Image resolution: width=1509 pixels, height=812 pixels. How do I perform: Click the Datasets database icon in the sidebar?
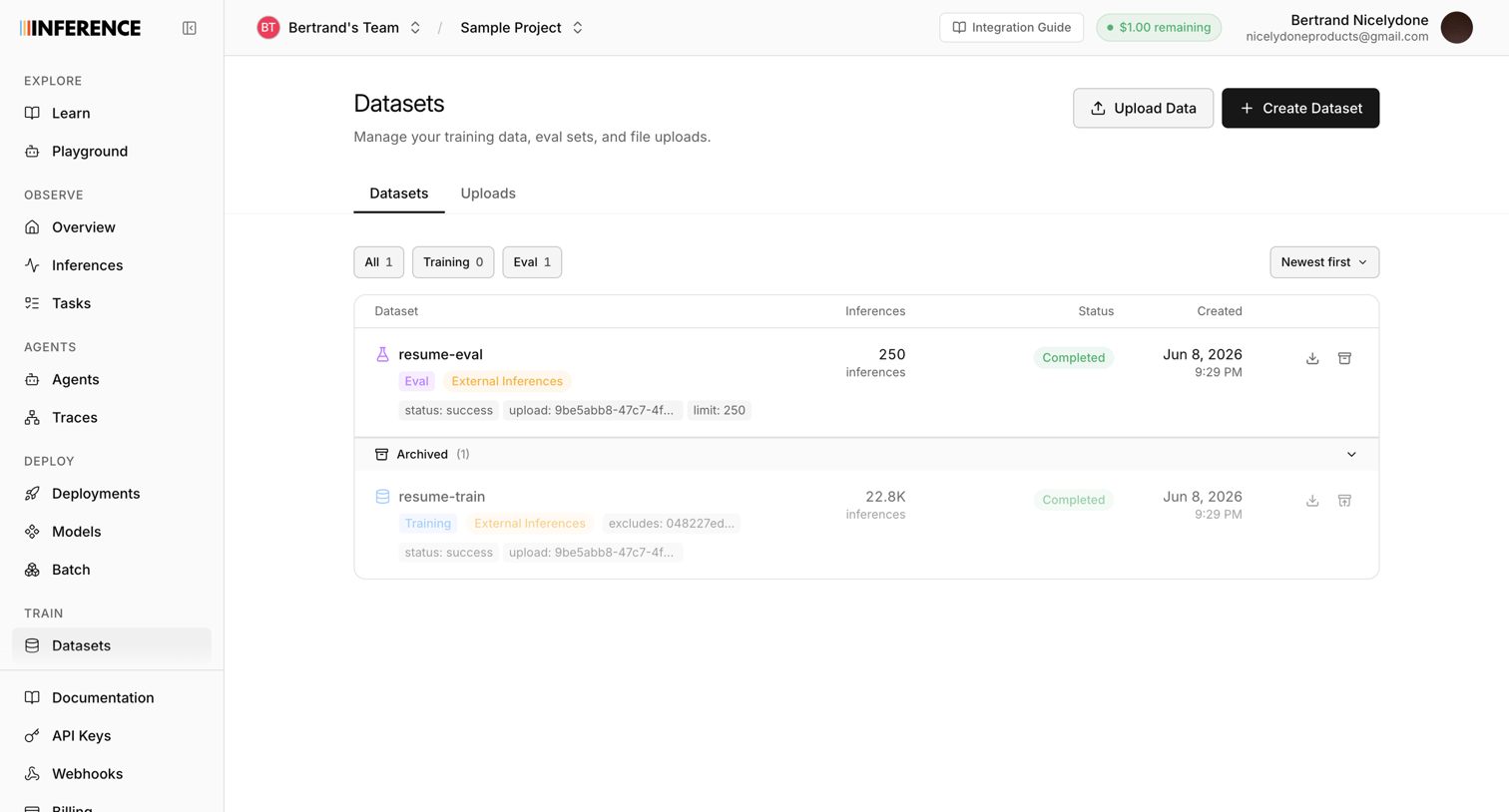[32, 645]
